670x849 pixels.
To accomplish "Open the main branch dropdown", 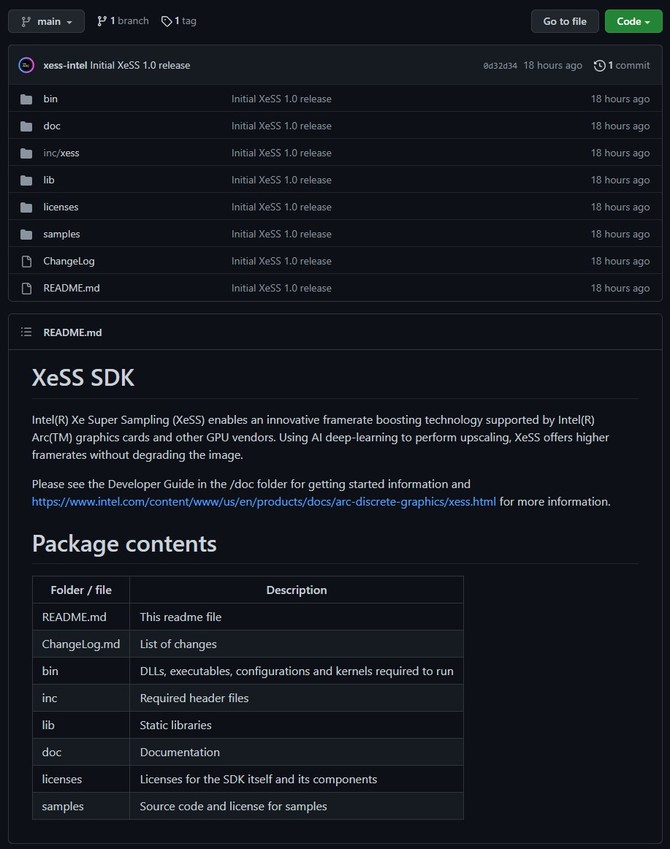I will [x=46, y=21].
